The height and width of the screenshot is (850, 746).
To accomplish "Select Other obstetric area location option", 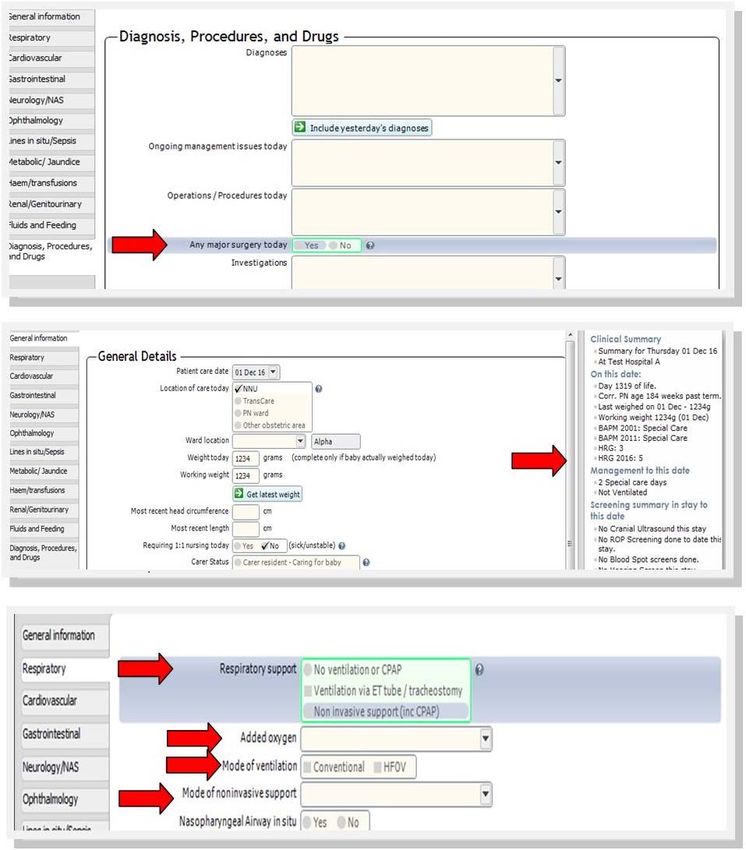I will (x=270, y=426).
